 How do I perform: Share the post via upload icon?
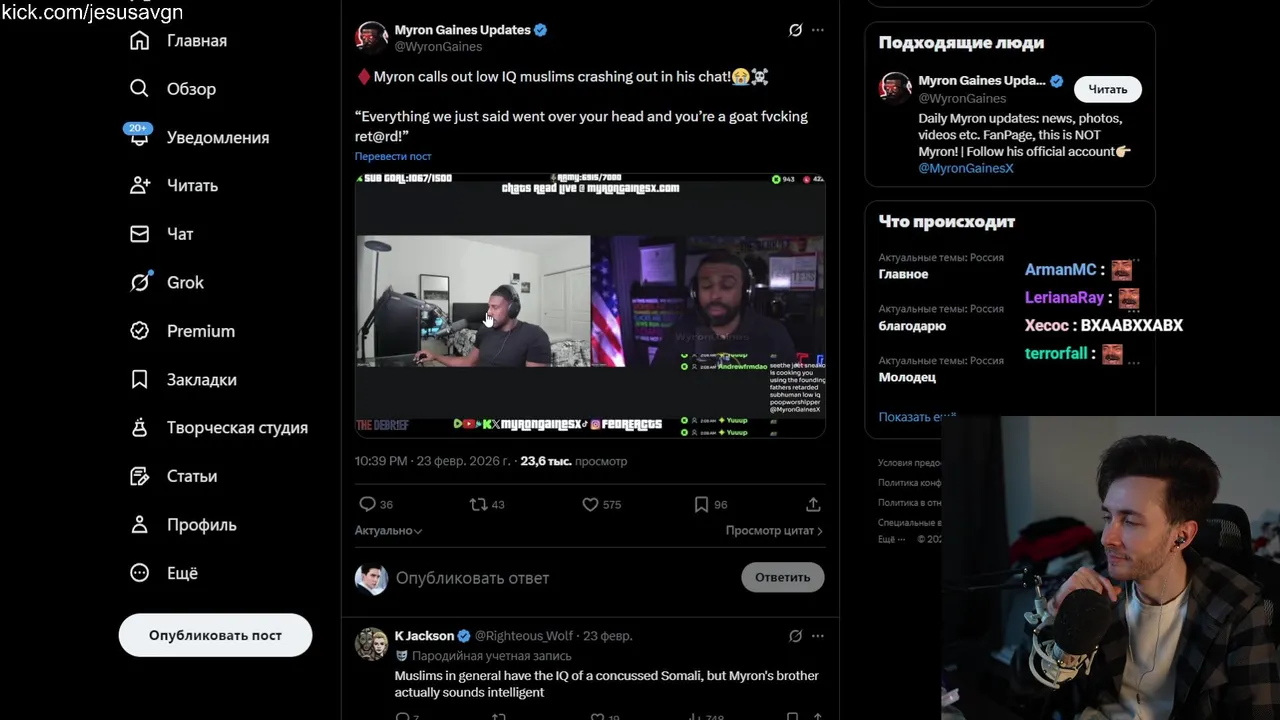click(x=813, y=504)
